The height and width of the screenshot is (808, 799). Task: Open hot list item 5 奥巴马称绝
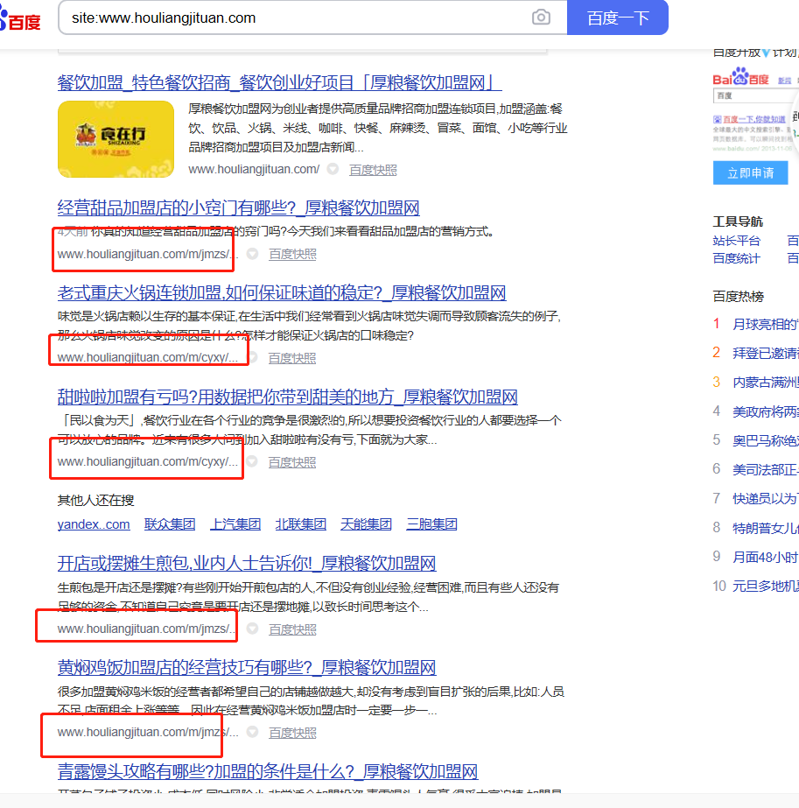(766, 441)
